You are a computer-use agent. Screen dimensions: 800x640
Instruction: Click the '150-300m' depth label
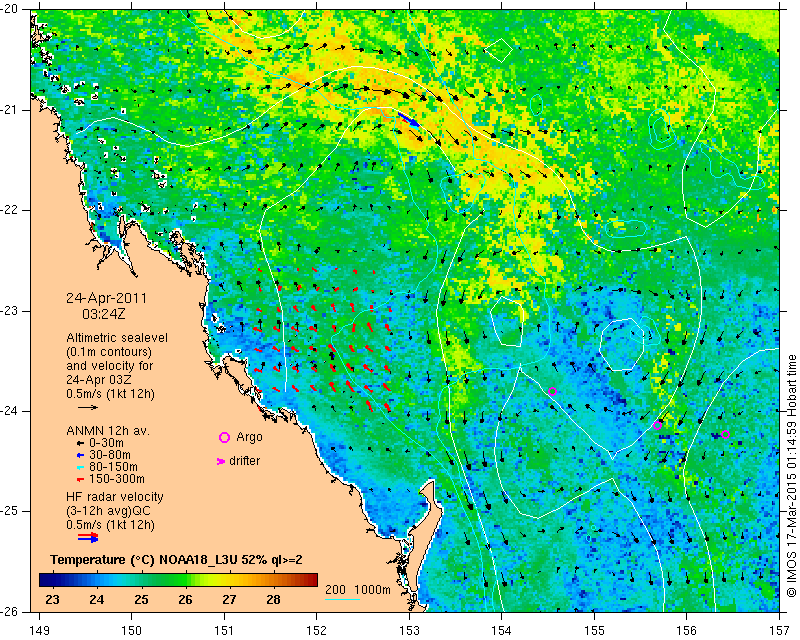(116, 480)
